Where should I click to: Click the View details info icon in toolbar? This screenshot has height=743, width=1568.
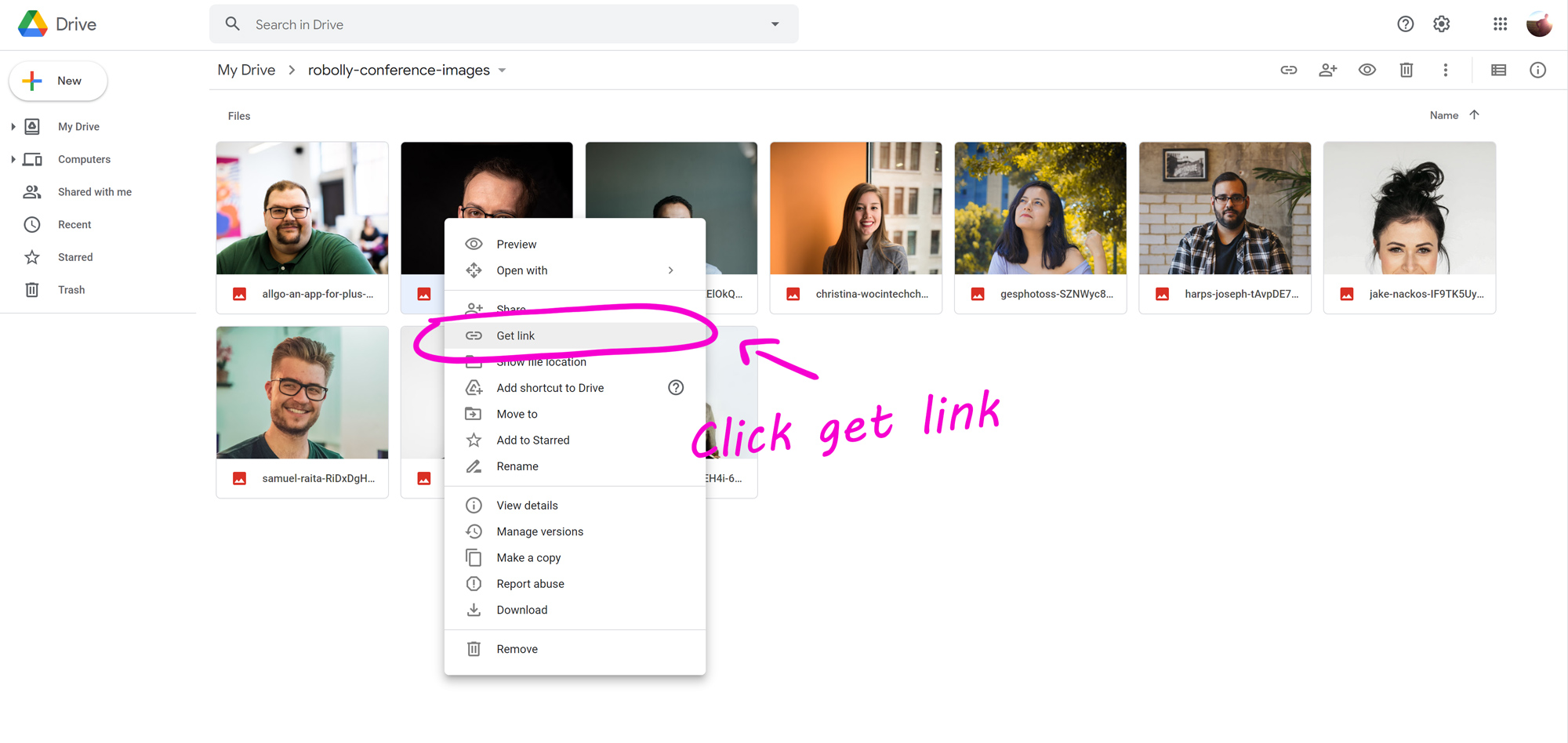tap(1537, 71)
